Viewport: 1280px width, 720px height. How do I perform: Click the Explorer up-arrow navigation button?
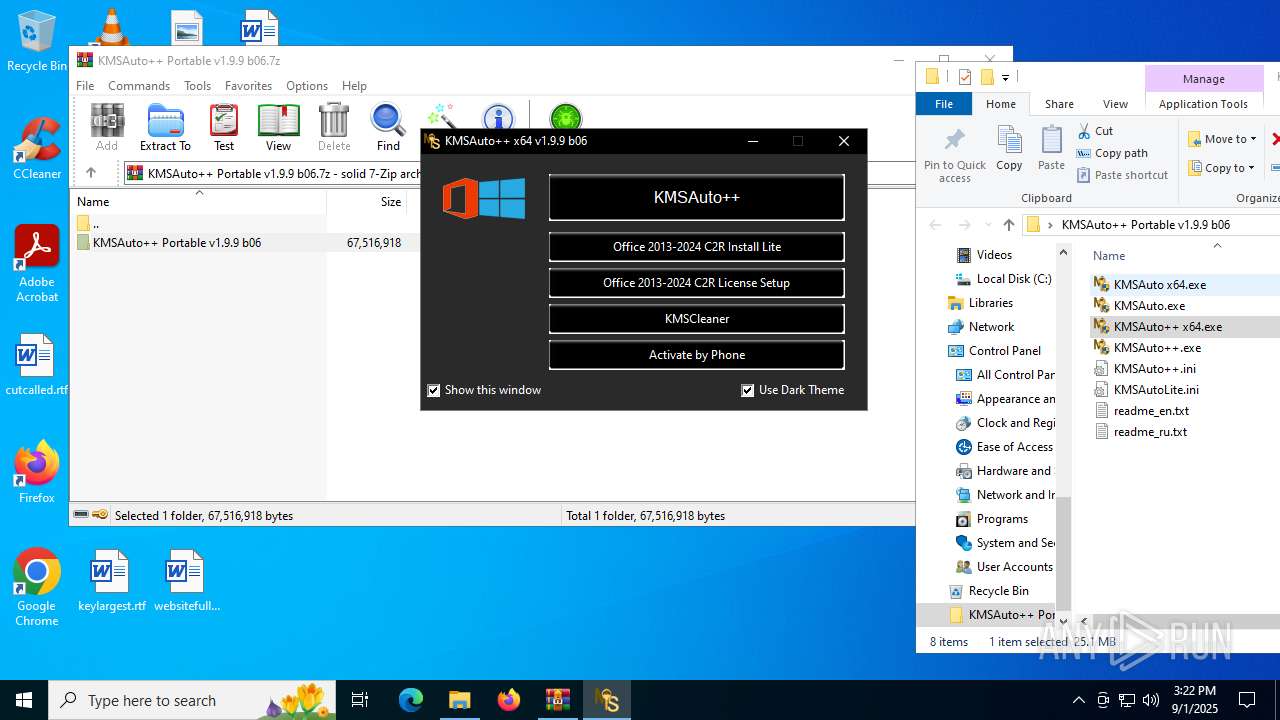pyautogui.click(x=1008, y=225)
